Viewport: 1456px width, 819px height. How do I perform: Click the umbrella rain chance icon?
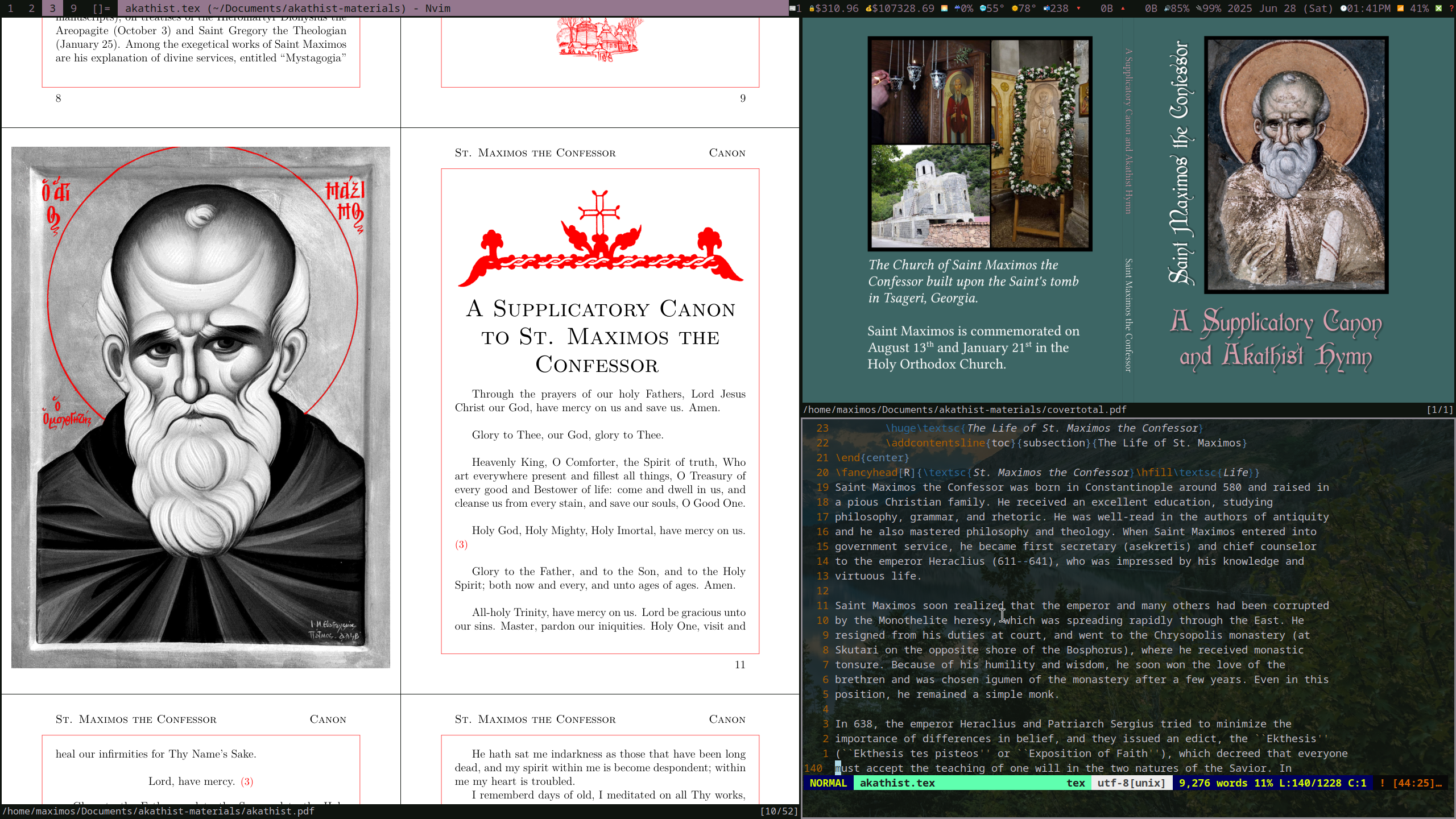tap(957, 8)
